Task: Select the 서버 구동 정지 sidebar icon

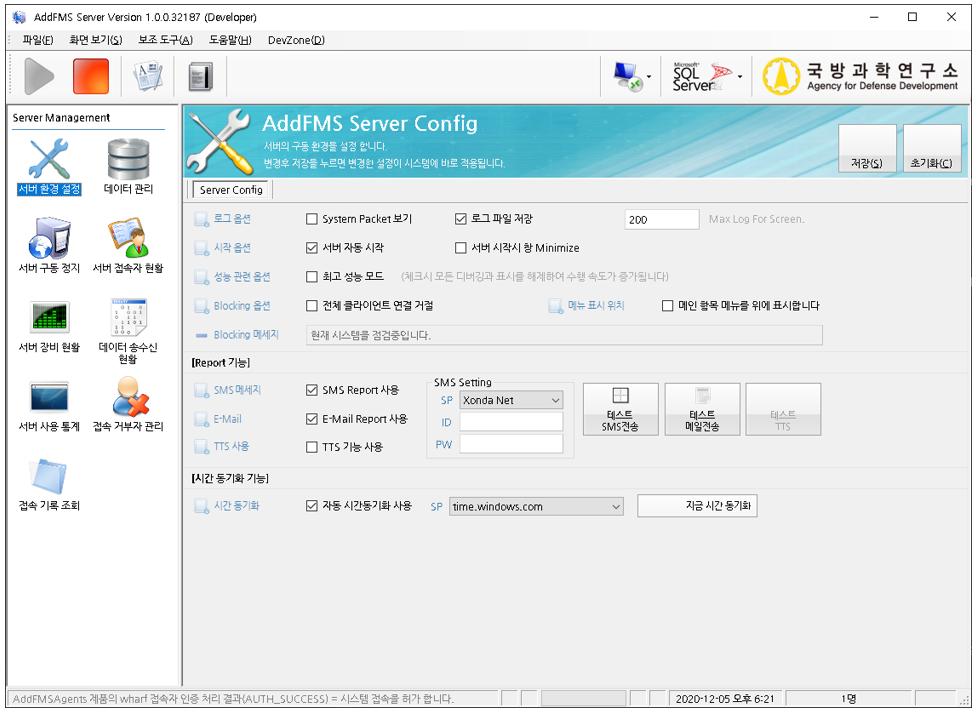Action: click(49, 239)
